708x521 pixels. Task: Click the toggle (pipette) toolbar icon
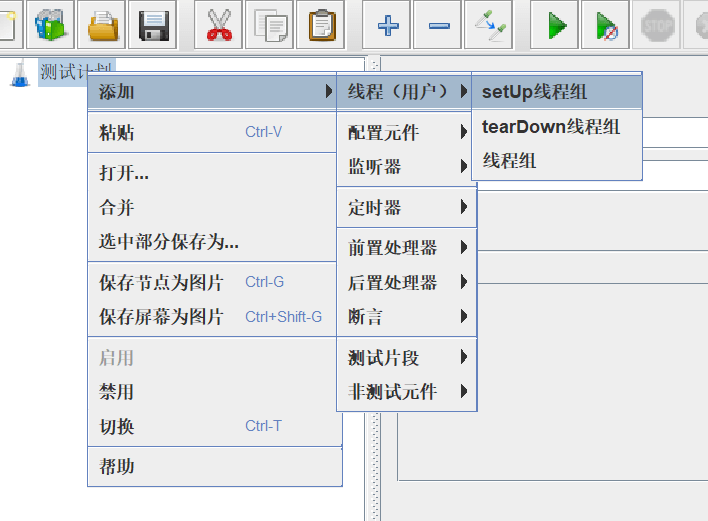488,25
